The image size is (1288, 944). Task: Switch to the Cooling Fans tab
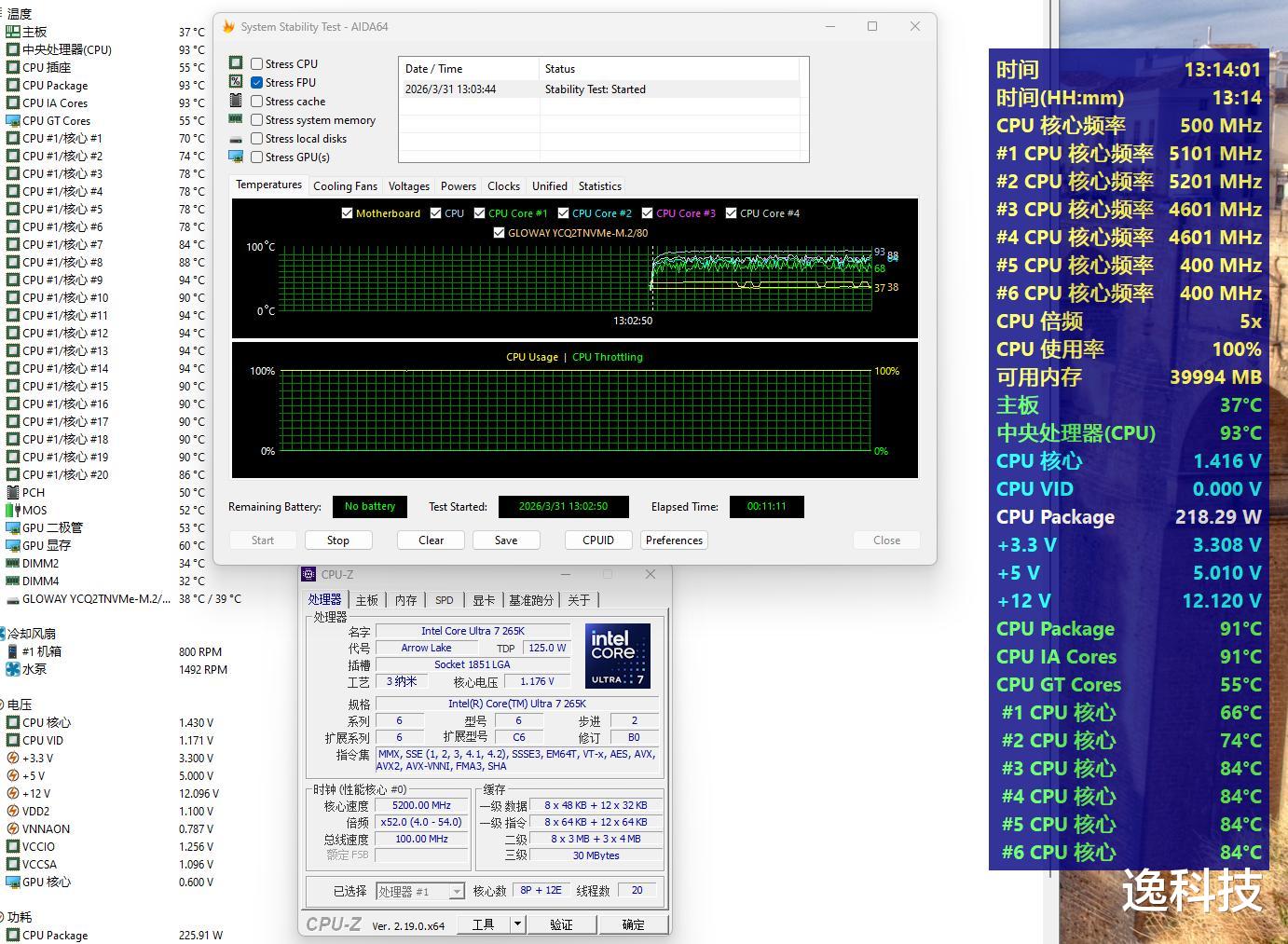[x=345, y=186]
